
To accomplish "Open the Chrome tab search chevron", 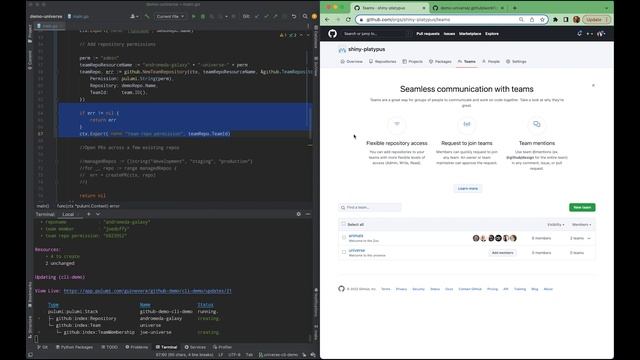I will click(607, 8).
